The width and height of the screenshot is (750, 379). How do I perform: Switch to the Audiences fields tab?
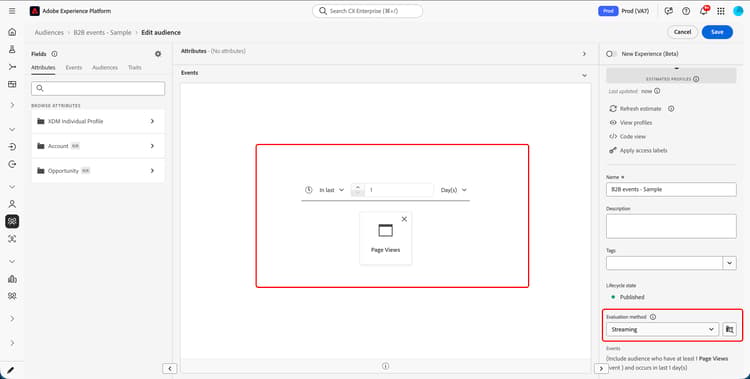click(x=105, y=67)
